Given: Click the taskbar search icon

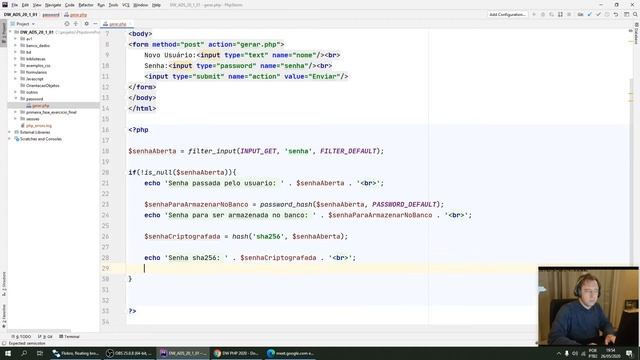Looking at the screenshot, I should (24, 353).
